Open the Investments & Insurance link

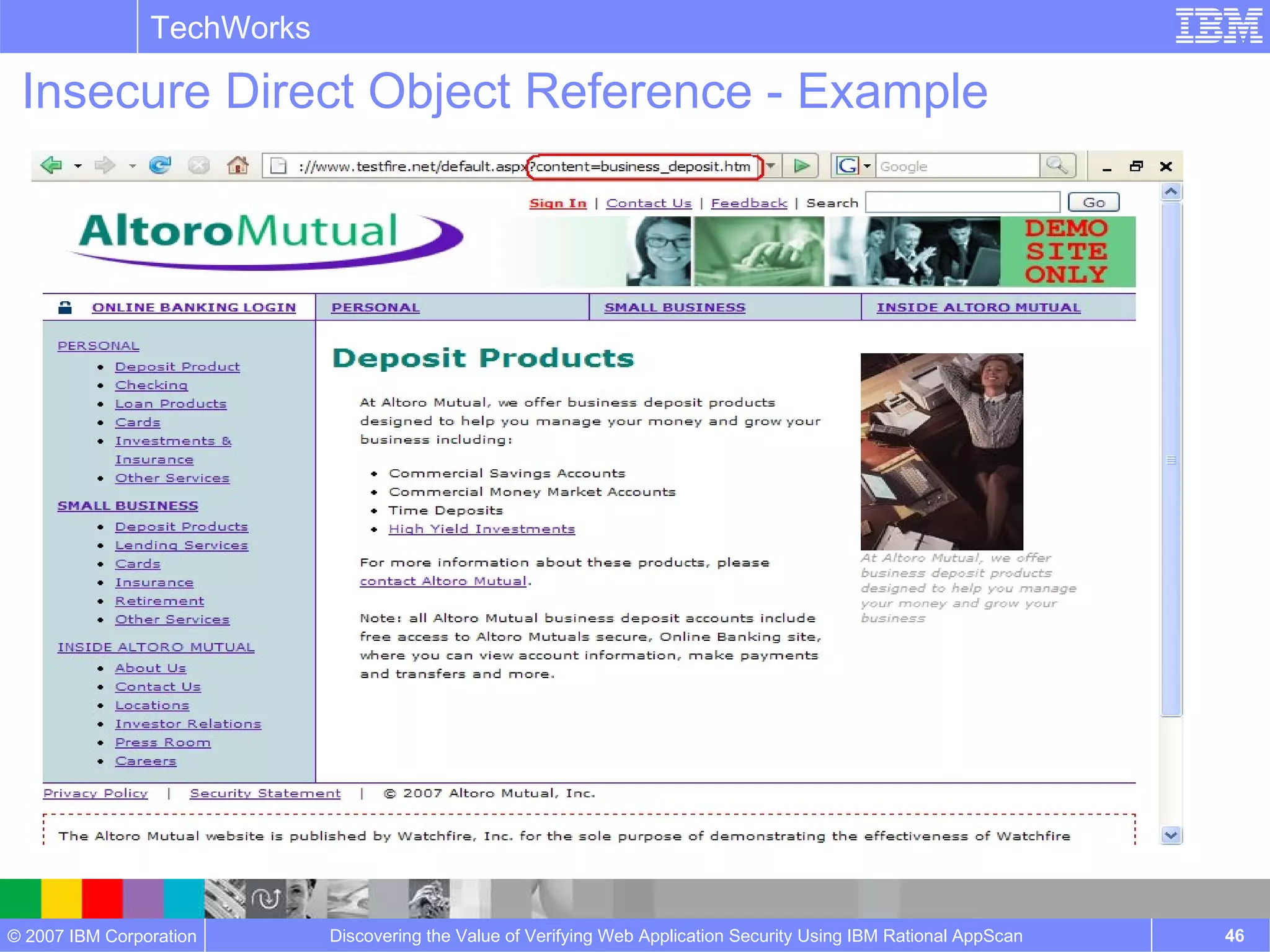tap(173, 451)
